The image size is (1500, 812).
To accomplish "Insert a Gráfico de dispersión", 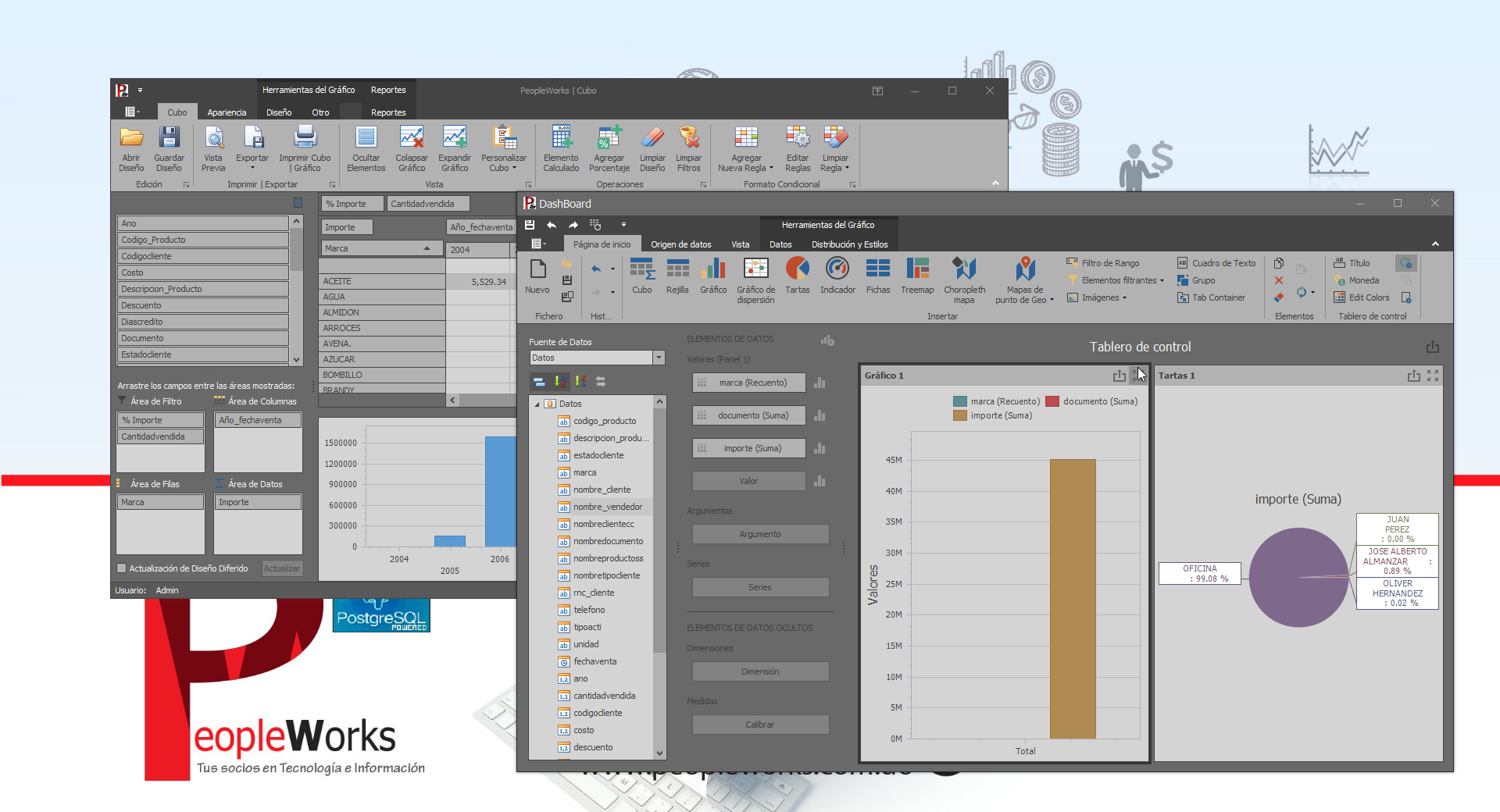I will [x=755, y=281].
